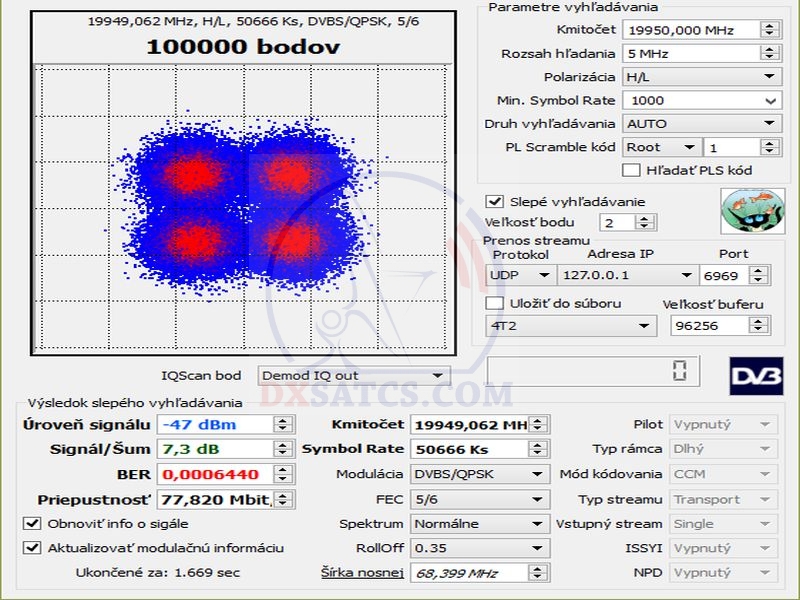Click the DVB logo icon
The image size is (800, 600).
[754, 374]
